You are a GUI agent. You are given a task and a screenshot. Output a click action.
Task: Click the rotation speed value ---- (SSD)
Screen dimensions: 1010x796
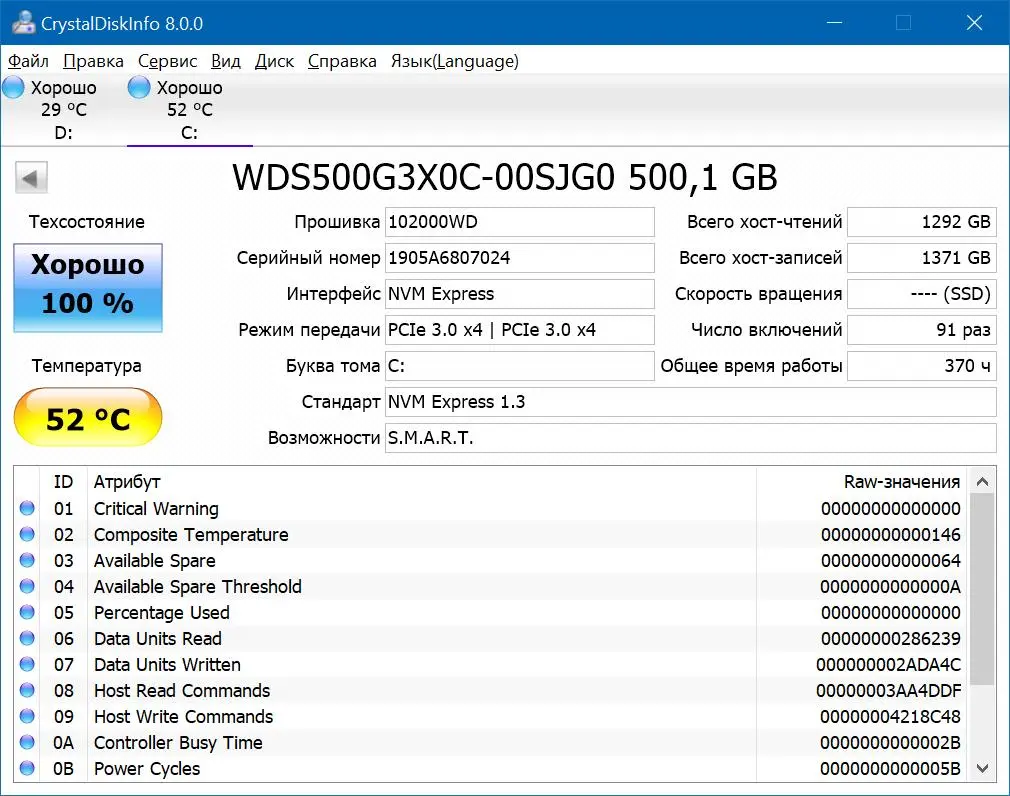tap(922, 294)
